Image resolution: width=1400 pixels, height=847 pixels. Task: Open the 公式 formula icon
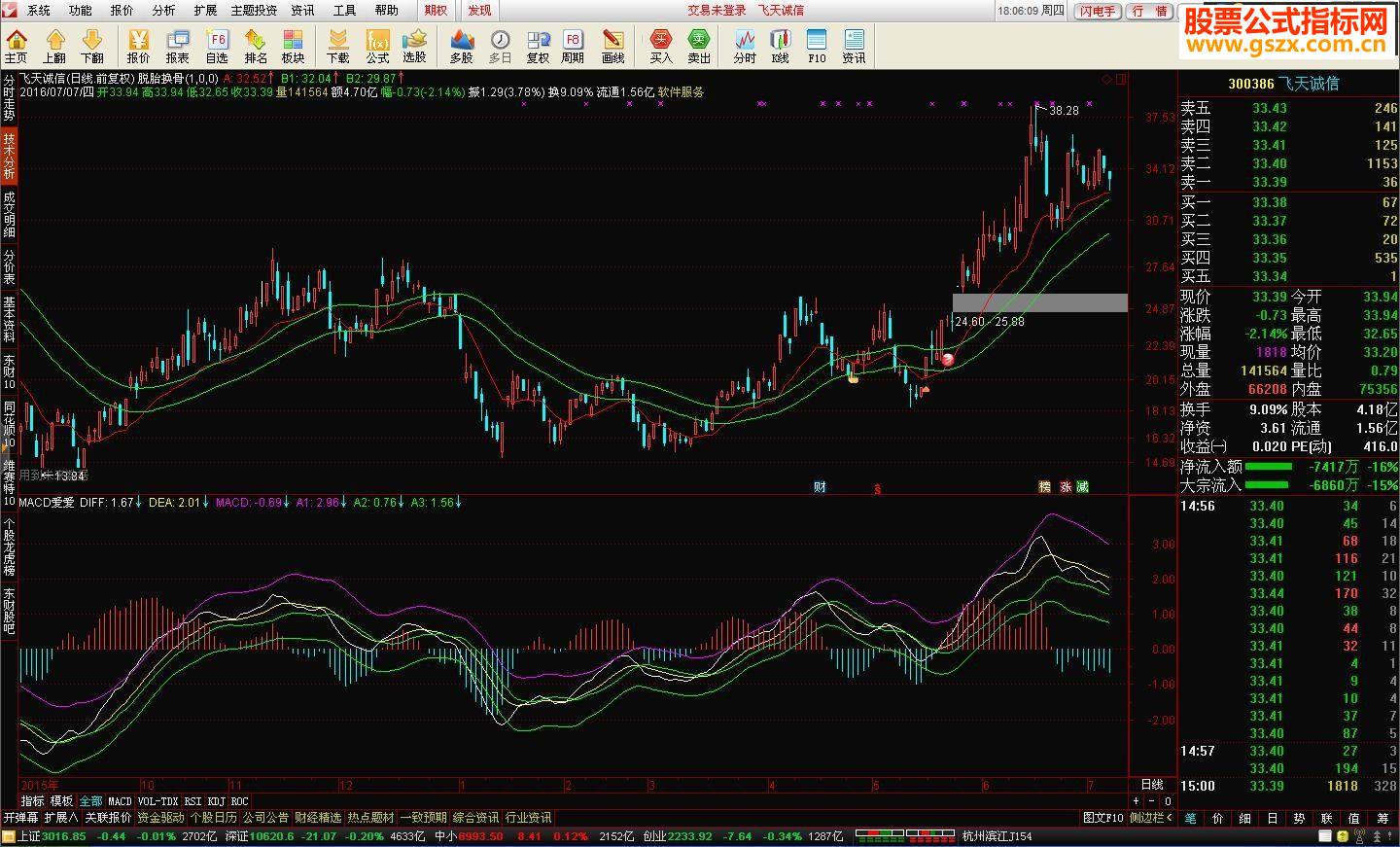[377, 46]
